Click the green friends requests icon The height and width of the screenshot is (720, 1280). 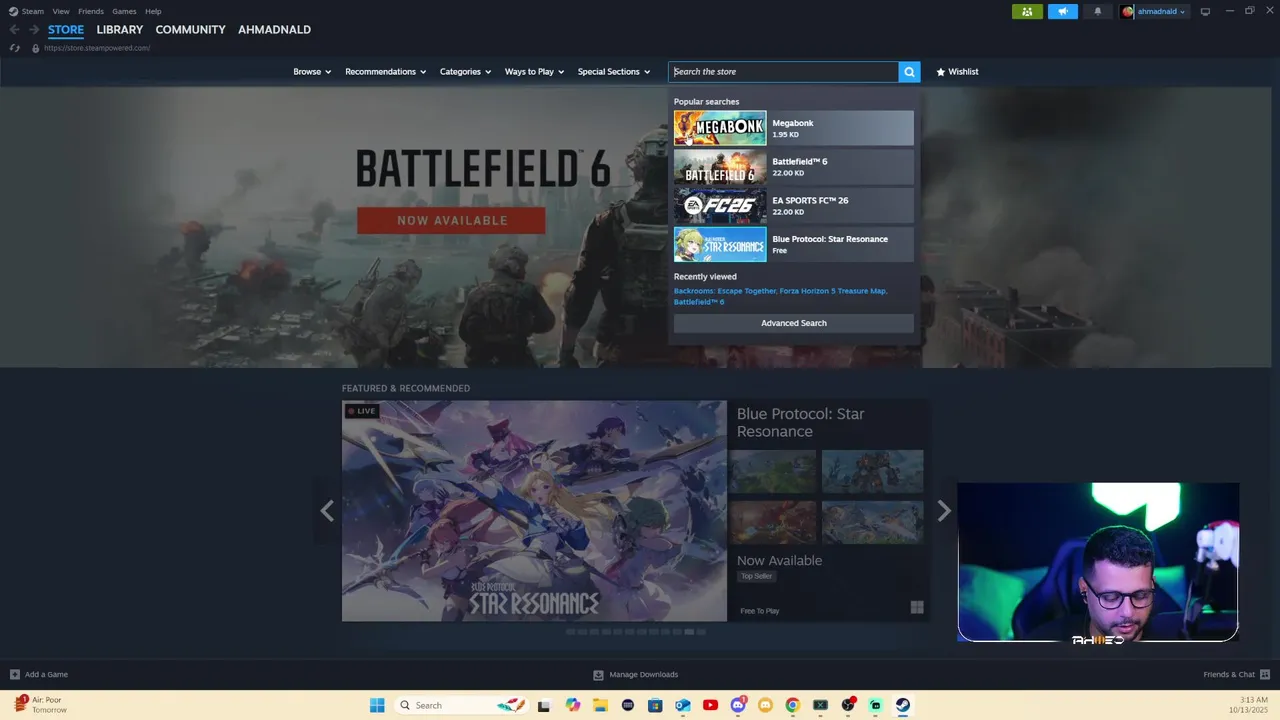pyautogui.click(x=1027, y=12)
